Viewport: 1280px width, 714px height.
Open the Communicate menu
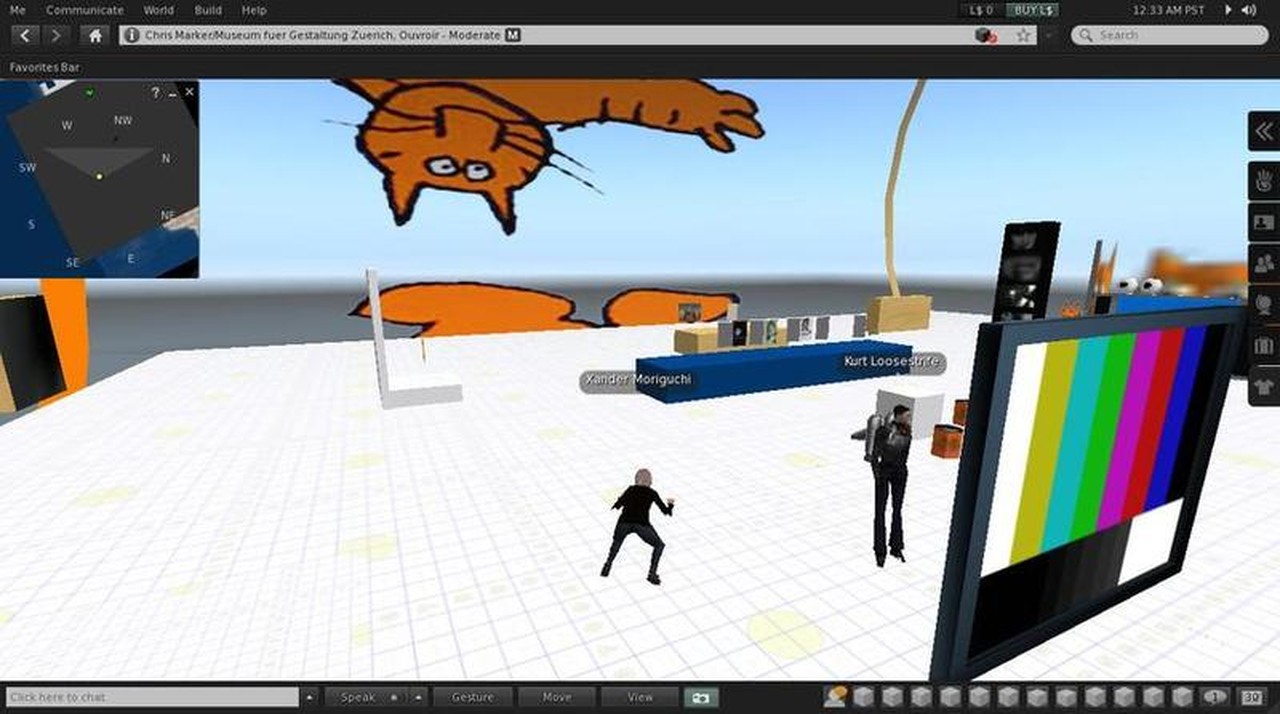pyautogui.click(x=85, y=10)
